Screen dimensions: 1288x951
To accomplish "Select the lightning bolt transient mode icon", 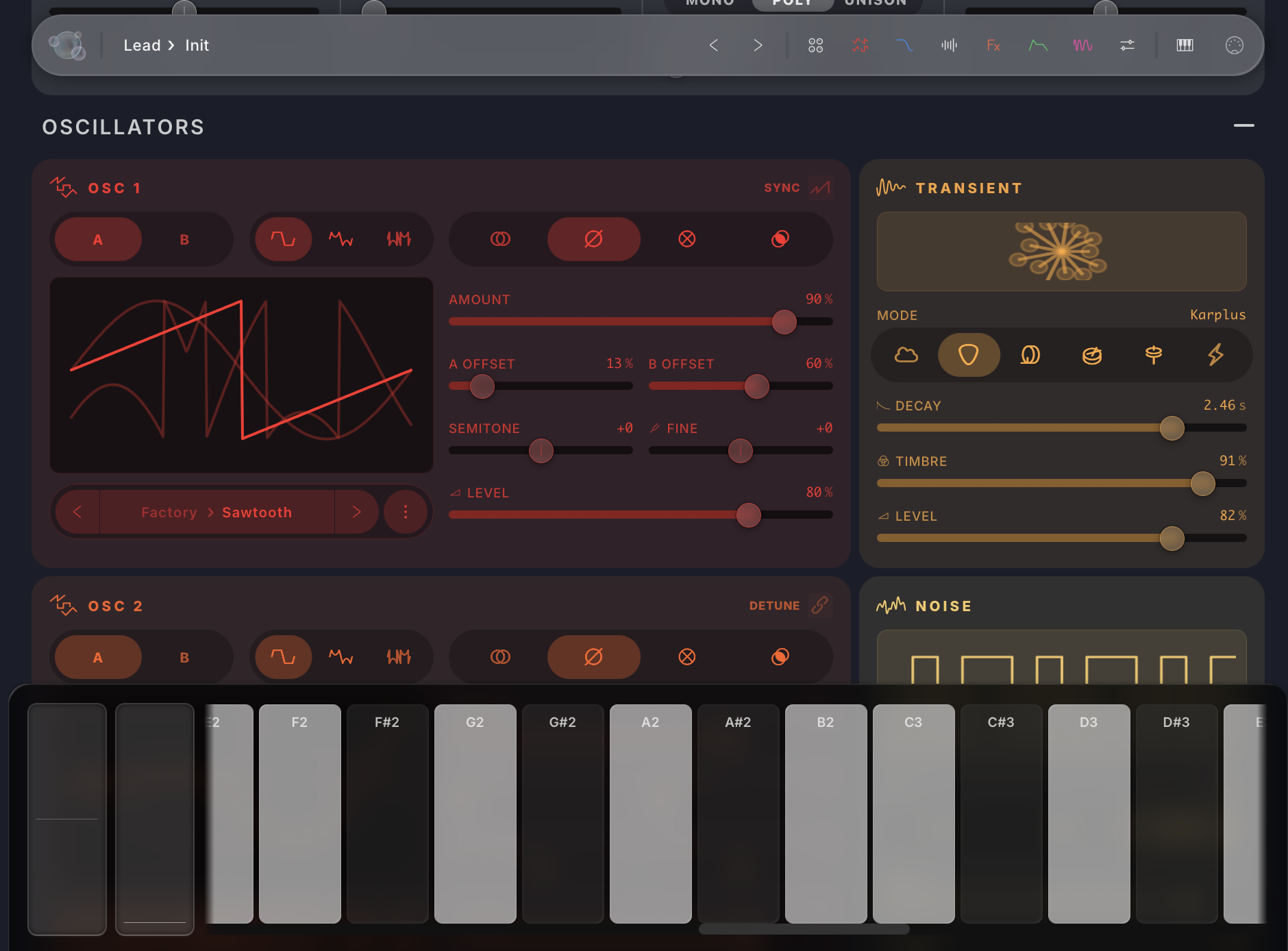I will 1215,355.
